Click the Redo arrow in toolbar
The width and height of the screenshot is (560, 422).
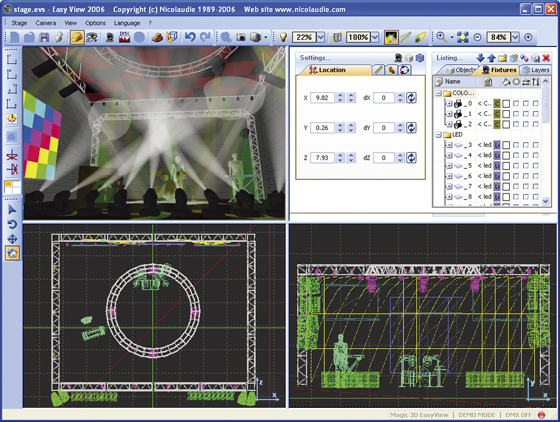click(x=205, y=37)
